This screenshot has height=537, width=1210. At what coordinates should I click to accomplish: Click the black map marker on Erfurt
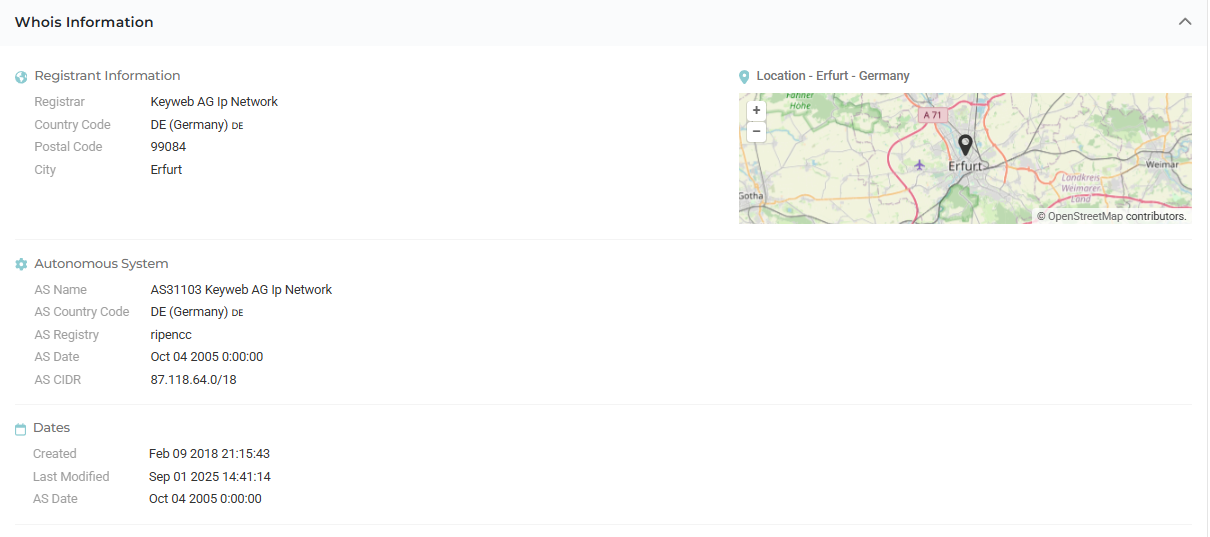click(965, 146)
